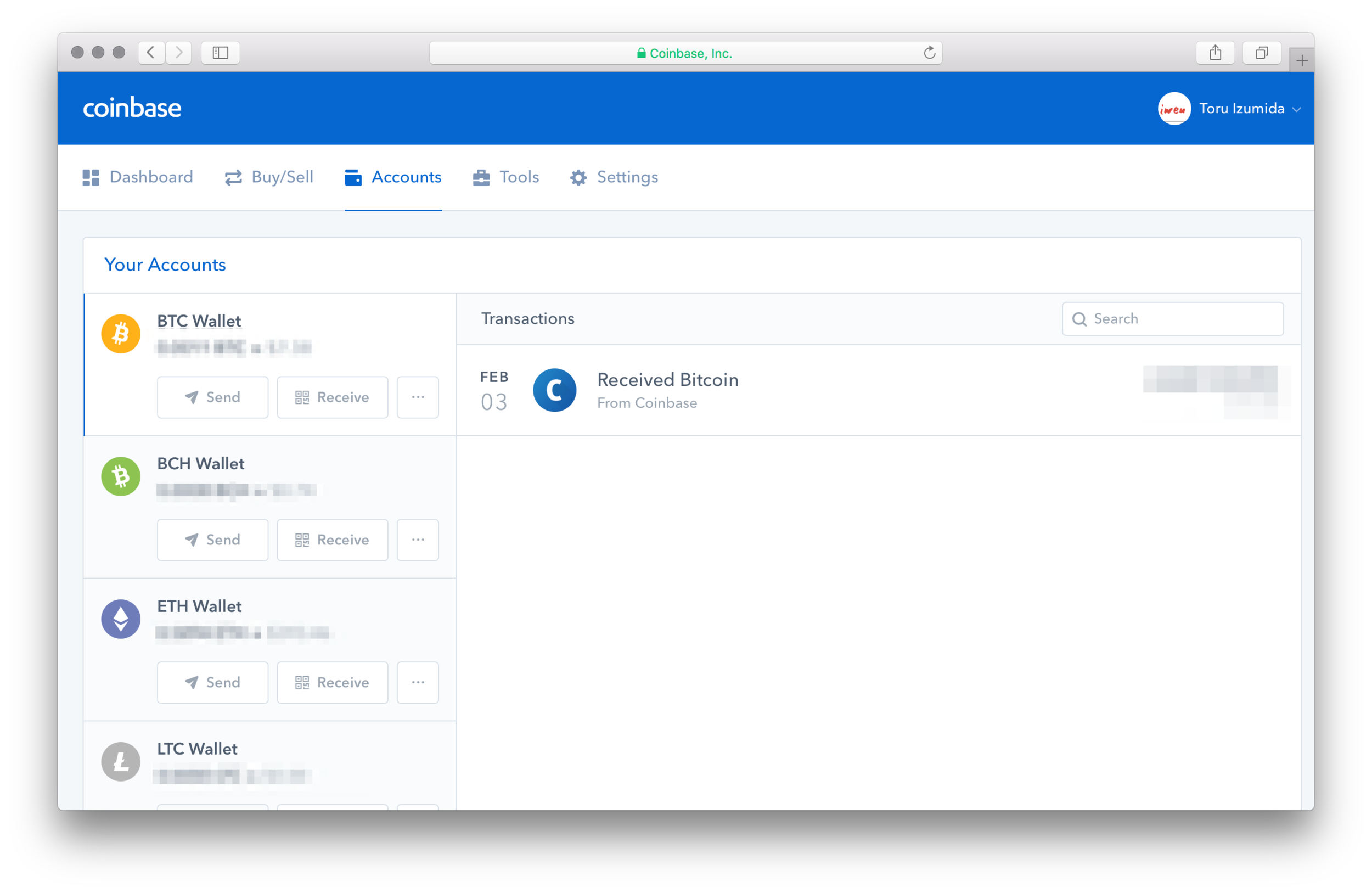Send from the BTC Wallet

tap(213, 397)
